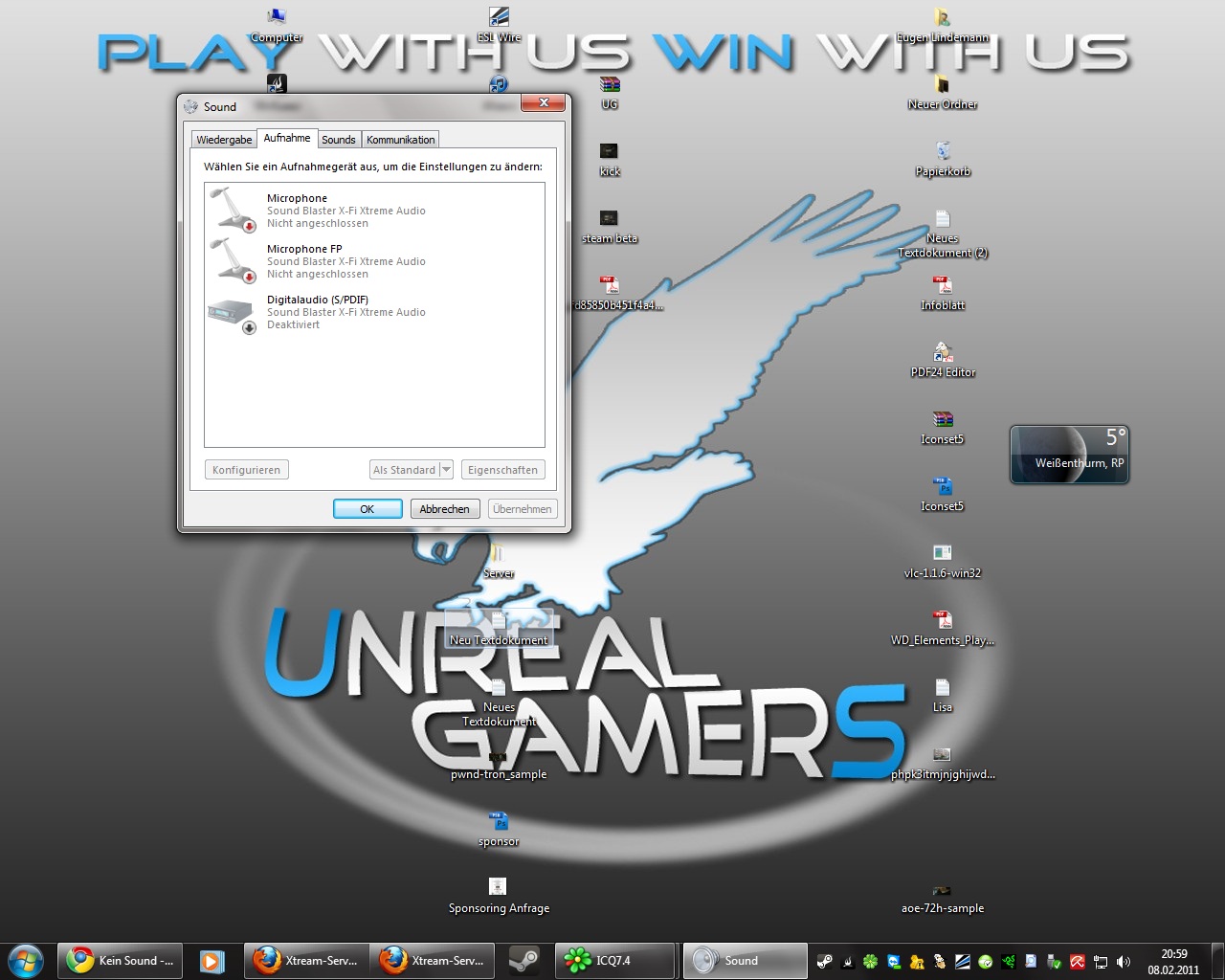Screen dimensions: 1225x980
Task: Open the volume speaker tray icon
Action: 1124,962
